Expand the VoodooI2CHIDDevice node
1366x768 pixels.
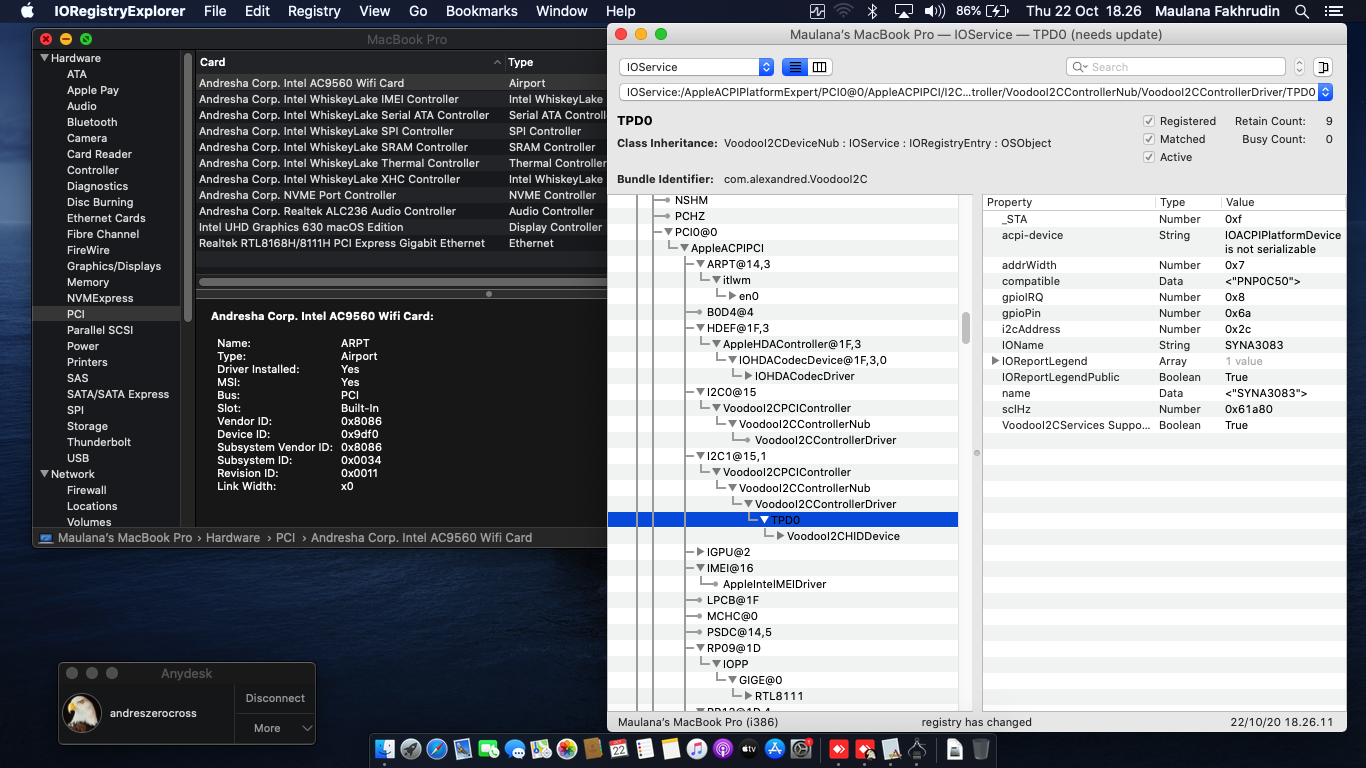click(x=780, y=536)
